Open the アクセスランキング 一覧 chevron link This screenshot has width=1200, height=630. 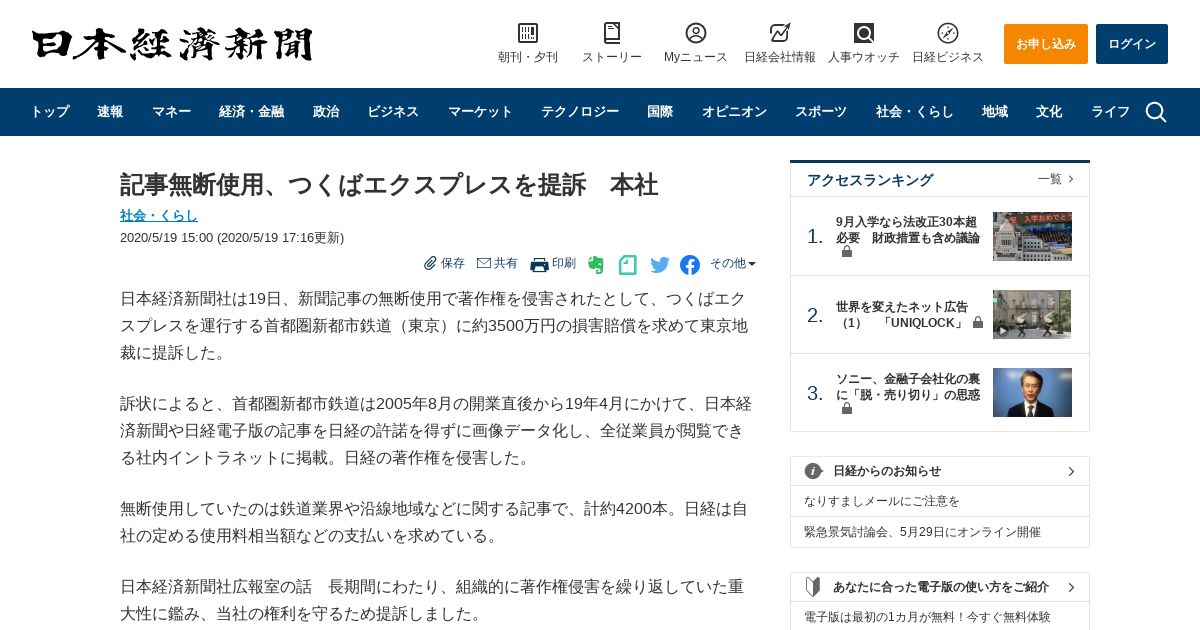tap(1056, 179)
